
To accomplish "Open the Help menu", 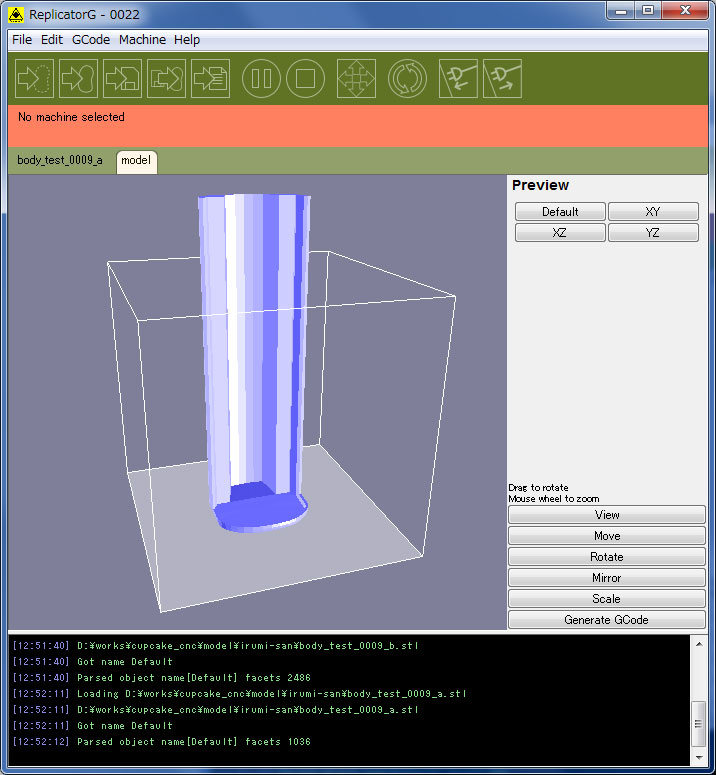I will click(x=187, y=40).
